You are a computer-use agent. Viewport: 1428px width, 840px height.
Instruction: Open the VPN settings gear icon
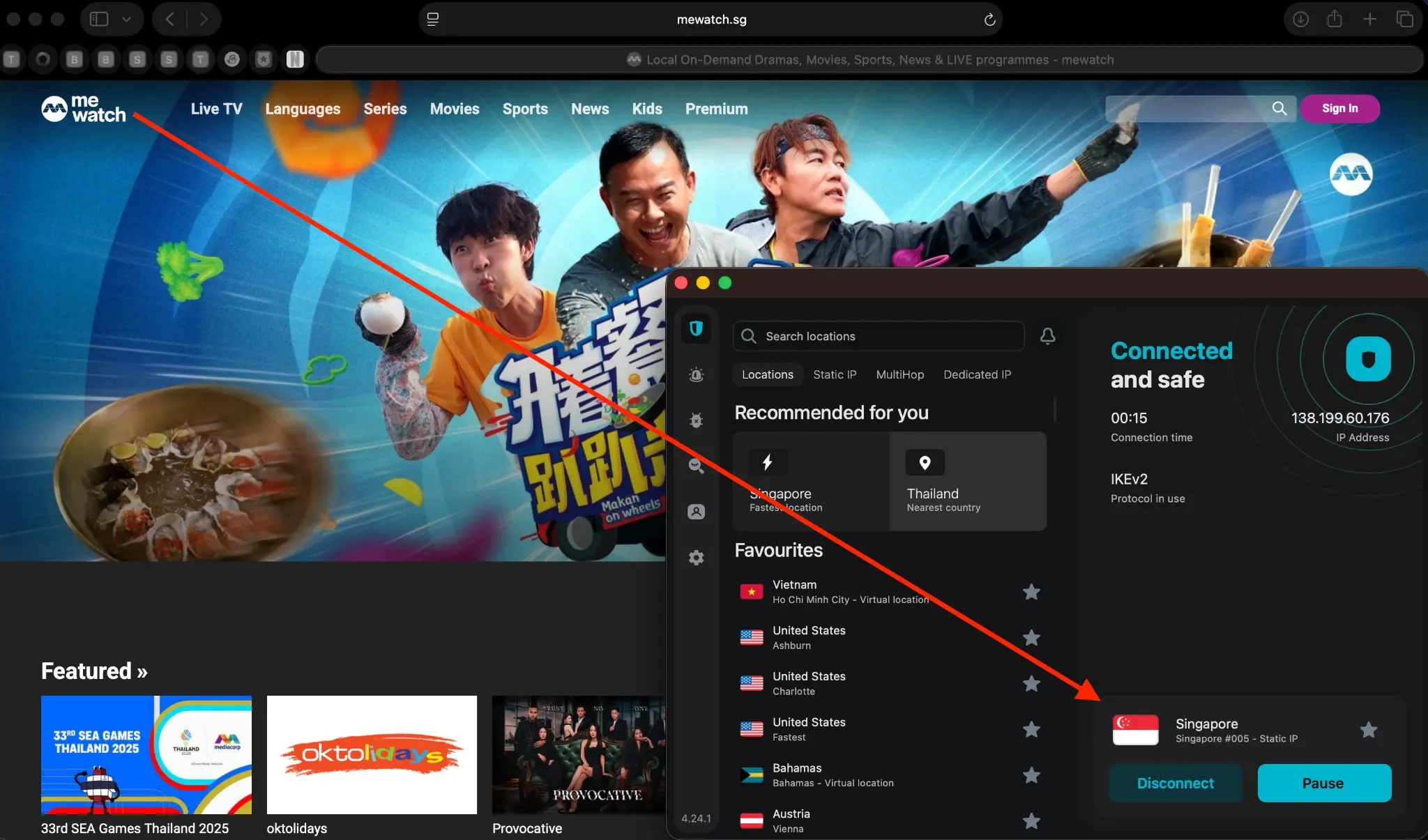point(697,558)
